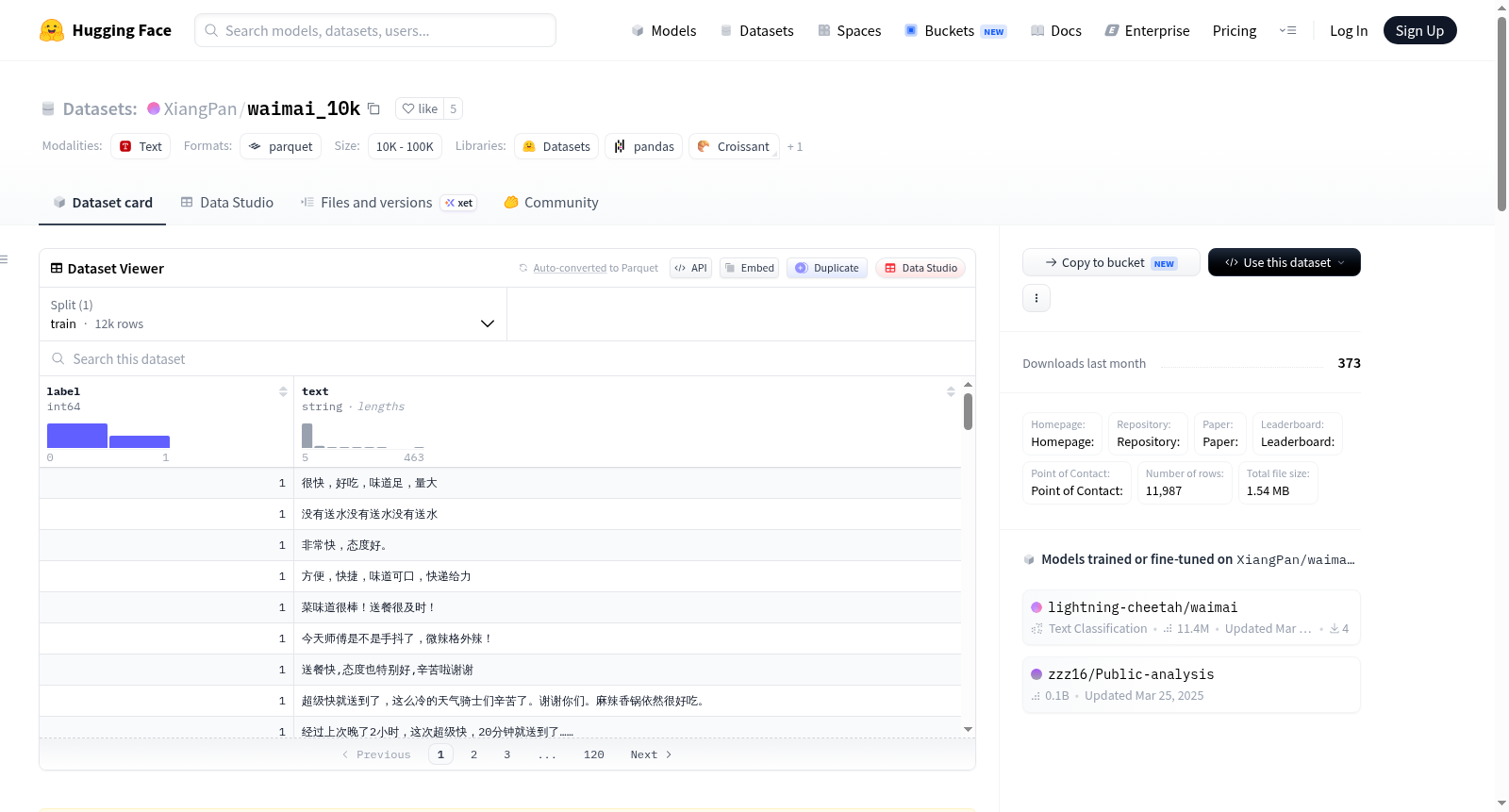Select the 10K - 100K size tag
This screenshot has height=812, width=1509.
(405, 146)
